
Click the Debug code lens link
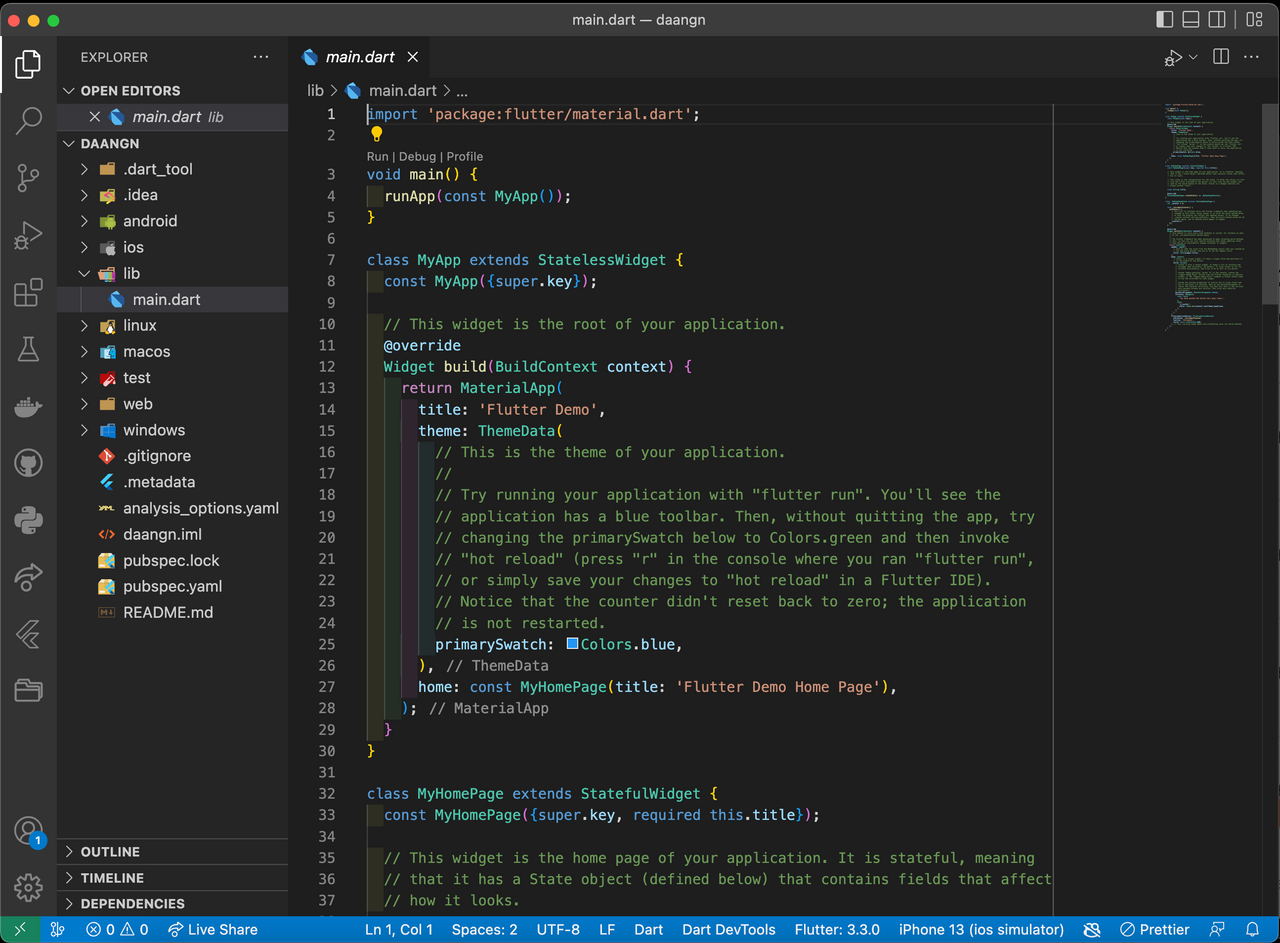tap(417, 156)
